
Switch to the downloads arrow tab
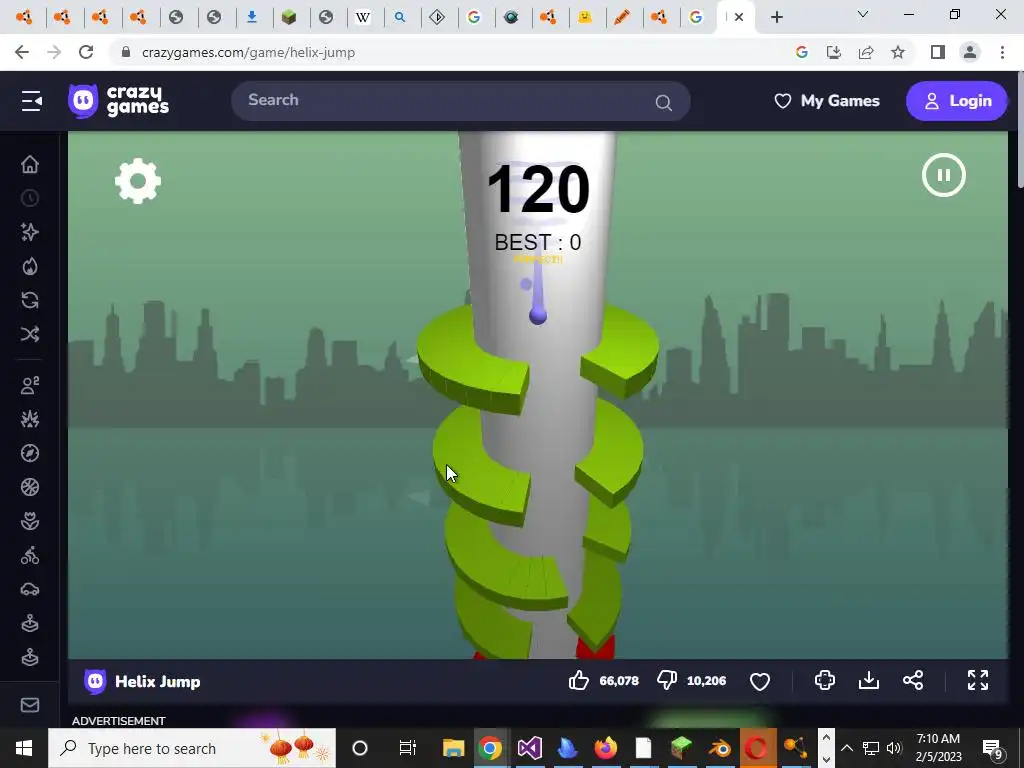coord(251,18)
